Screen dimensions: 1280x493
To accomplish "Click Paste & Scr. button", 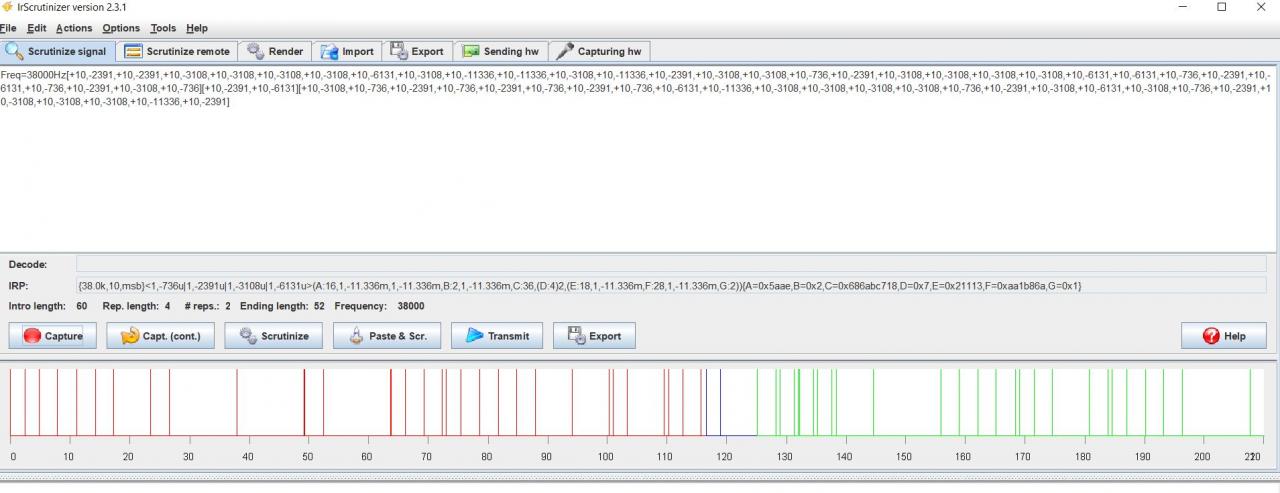I will [387, 336].
